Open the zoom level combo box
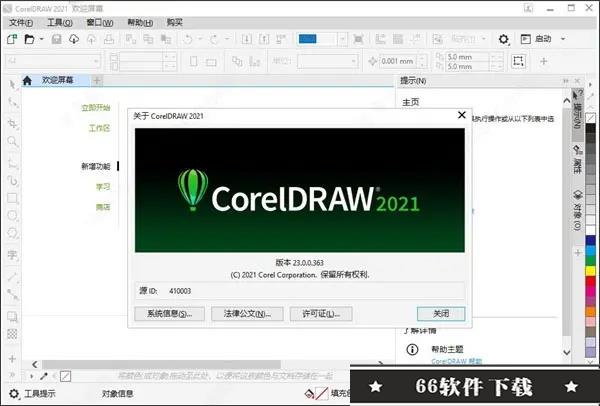 tap(322, 39)
